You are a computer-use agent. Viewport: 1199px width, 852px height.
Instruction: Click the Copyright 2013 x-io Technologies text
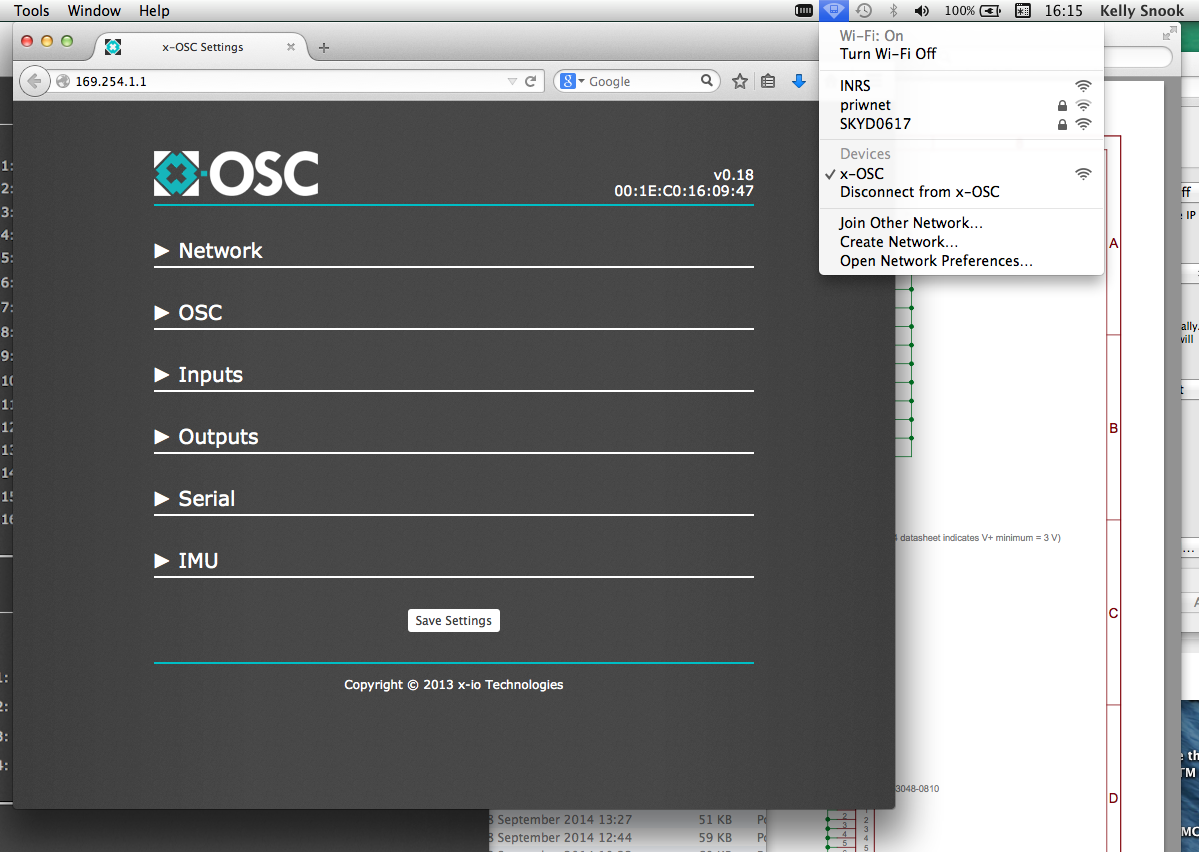tap(453, 685)
